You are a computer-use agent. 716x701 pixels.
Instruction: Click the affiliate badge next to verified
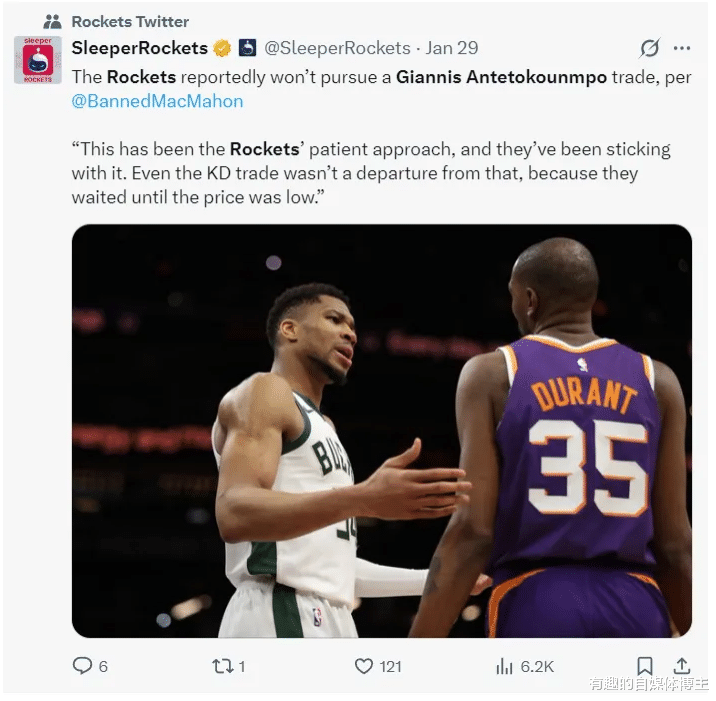coord(247,48)
